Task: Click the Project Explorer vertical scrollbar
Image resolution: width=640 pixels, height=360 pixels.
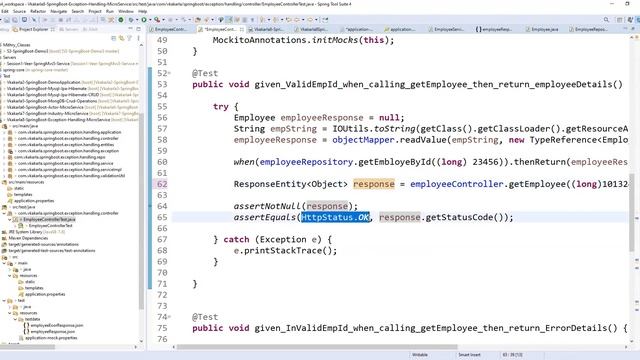Action: pos(141,212)
